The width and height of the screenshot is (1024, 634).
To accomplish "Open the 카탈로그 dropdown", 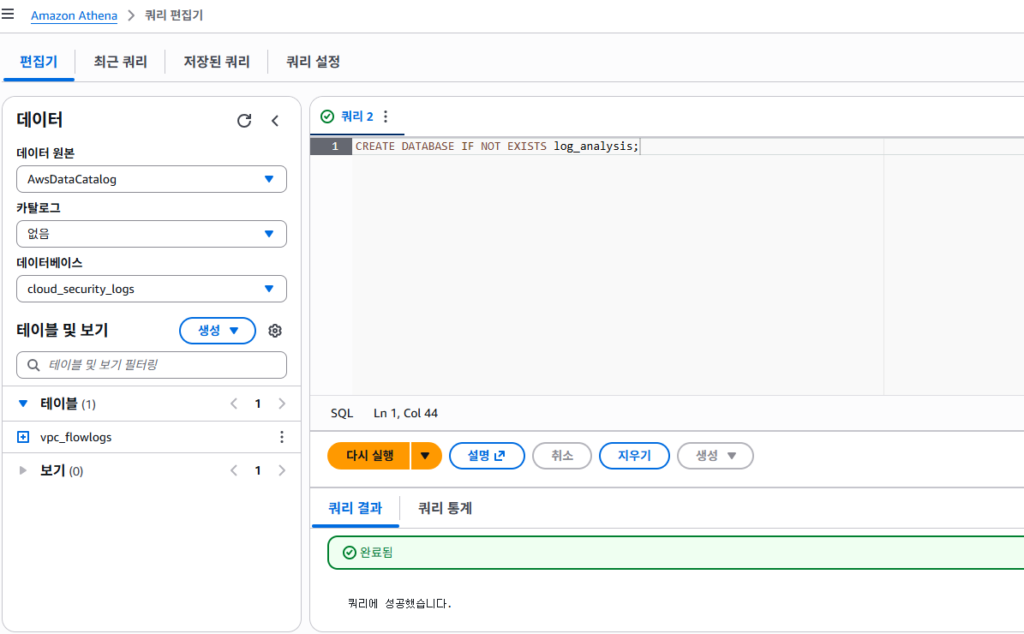I will tap(151, 234).
